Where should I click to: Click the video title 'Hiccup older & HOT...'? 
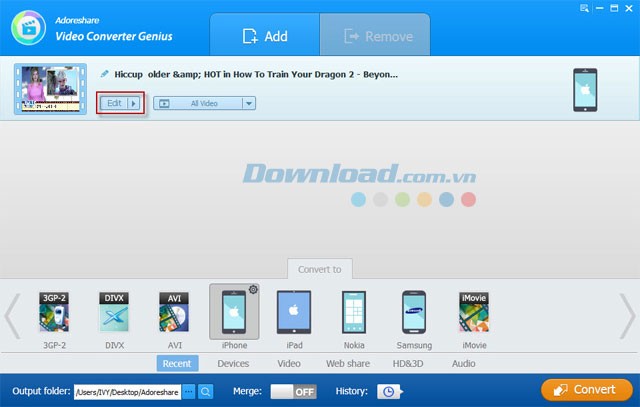[x=256, y=74]
